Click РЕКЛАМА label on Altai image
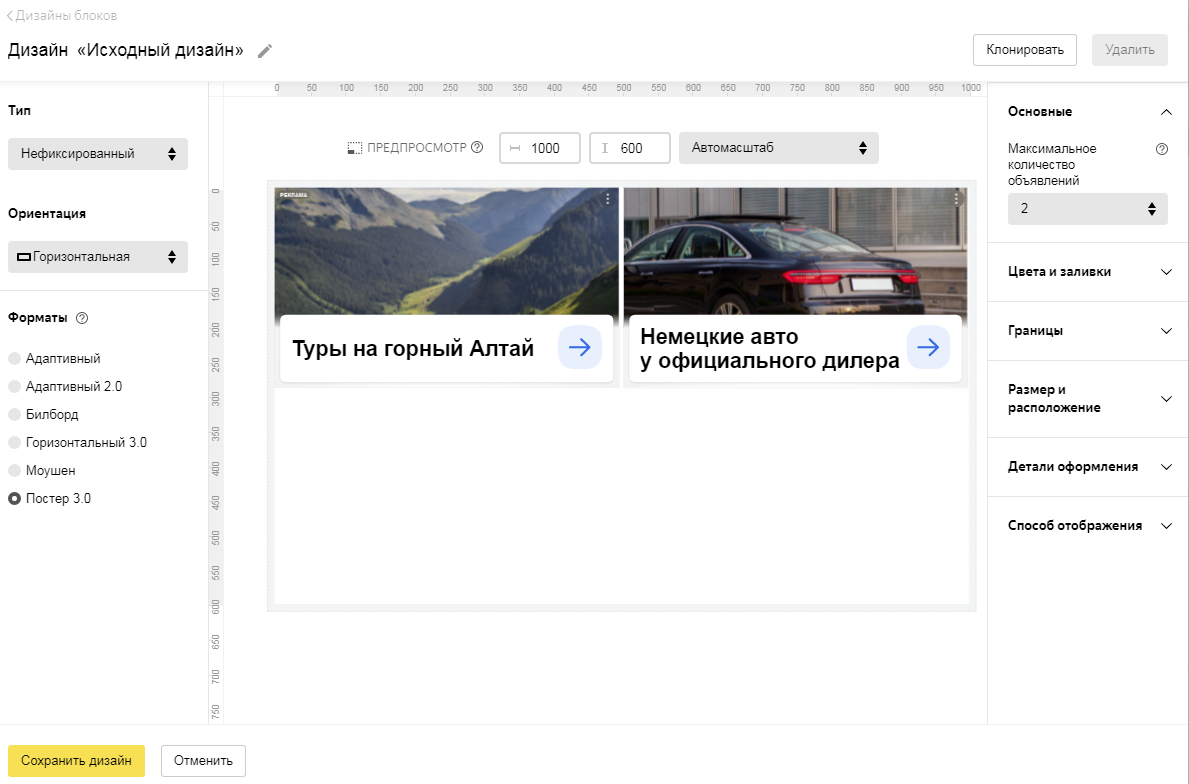 293,195
